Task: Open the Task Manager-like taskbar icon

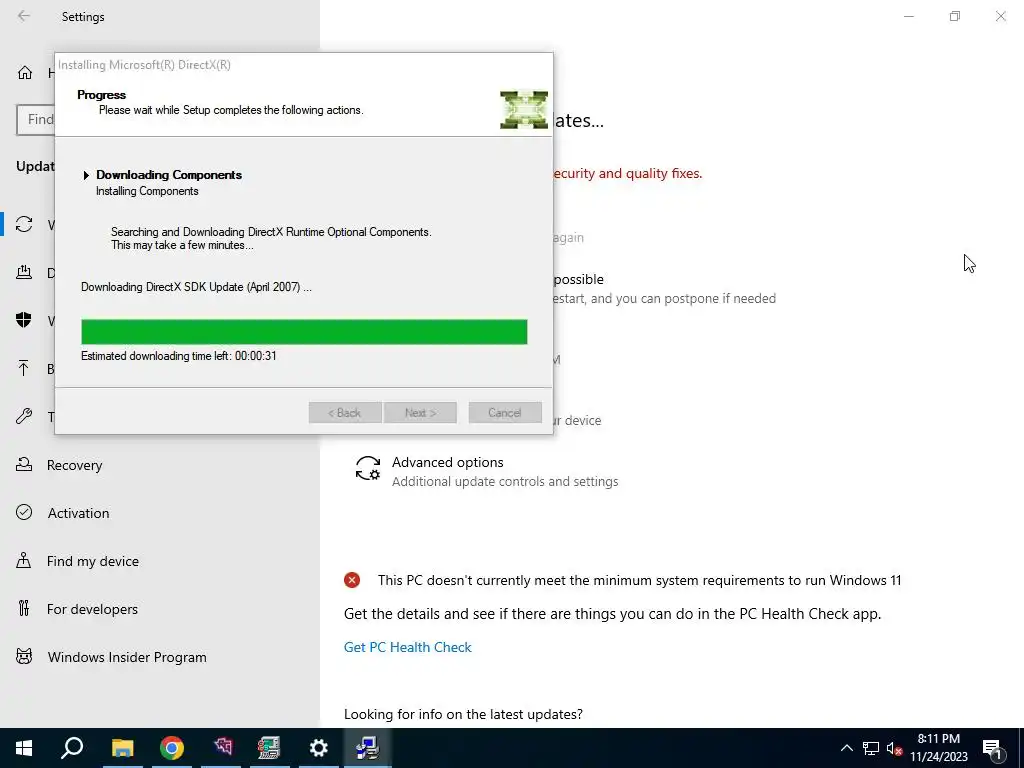Action: (x=268, y=748)
